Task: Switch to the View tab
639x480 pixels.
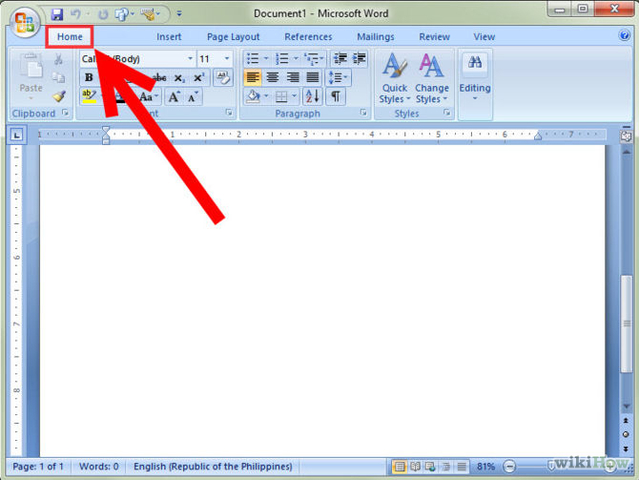Action: (x=484, y=37)
